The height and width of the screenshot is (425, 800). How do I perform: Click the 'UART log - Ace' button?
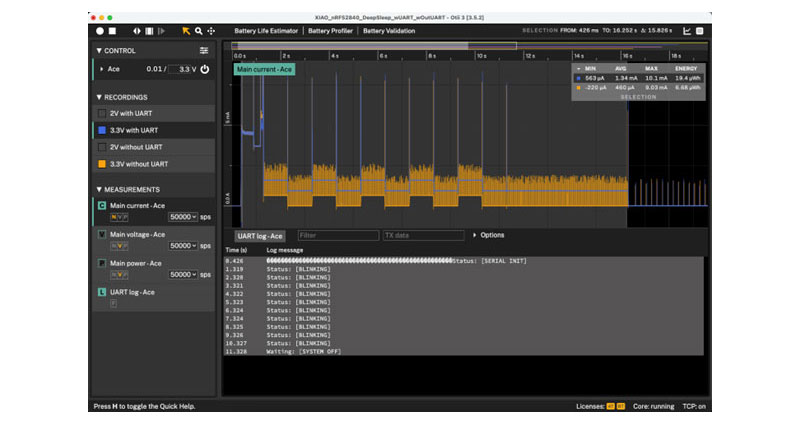point(260,236)
